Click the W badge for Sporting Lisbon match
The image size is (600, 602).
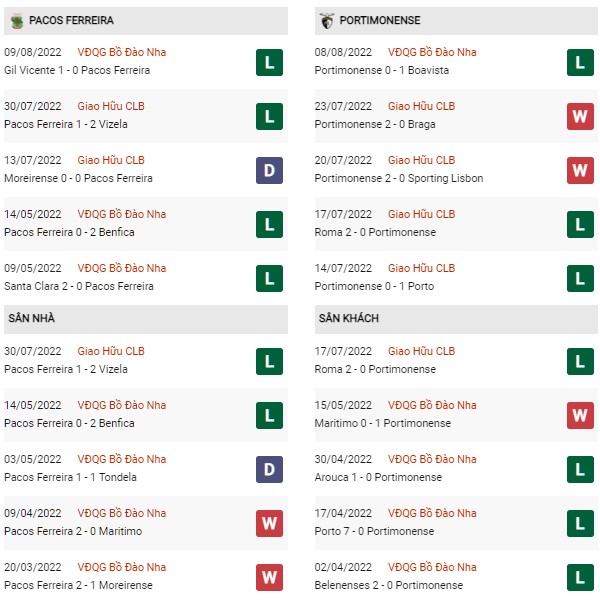(x=580, y=170)
